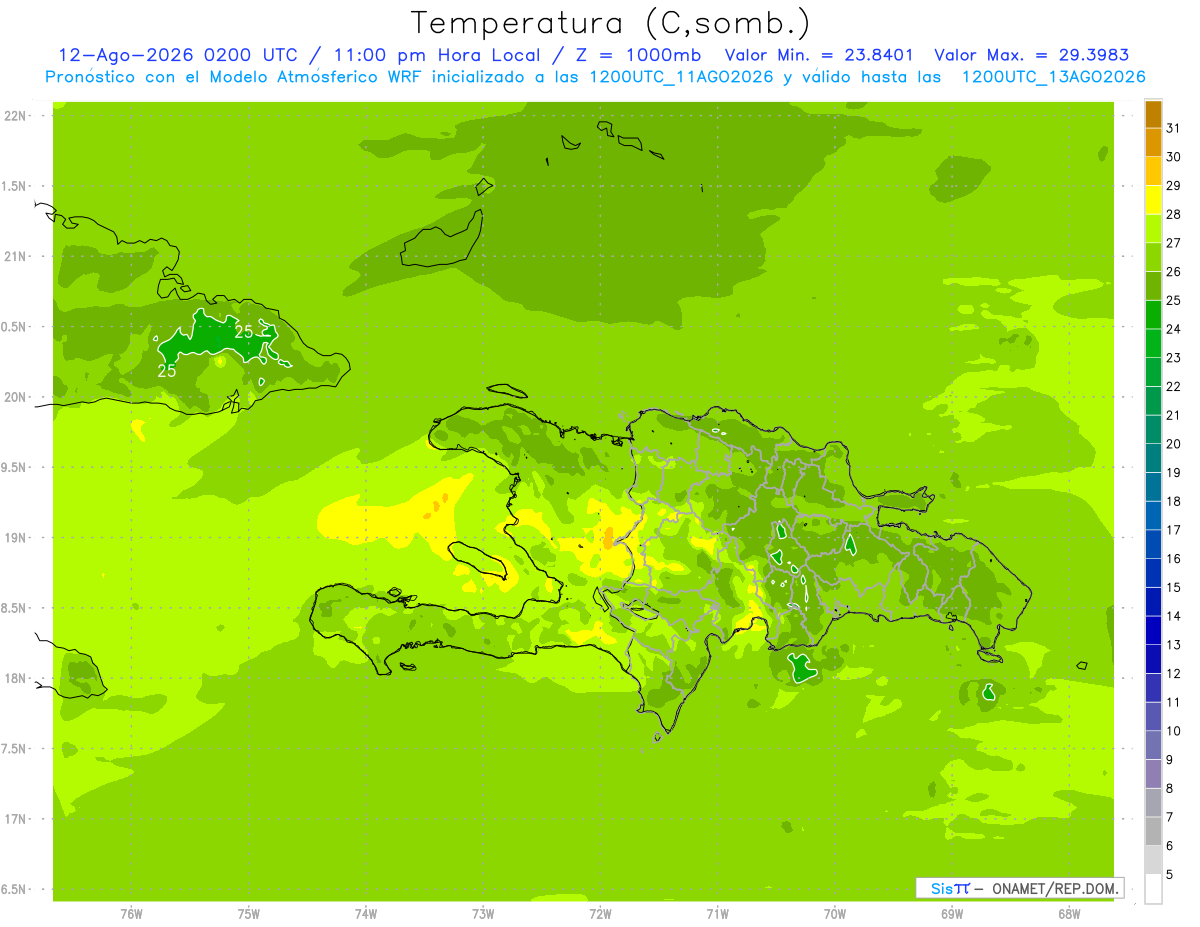
Task: Pick the olive-green swatch between 25 and 26
Action: 1153,286
